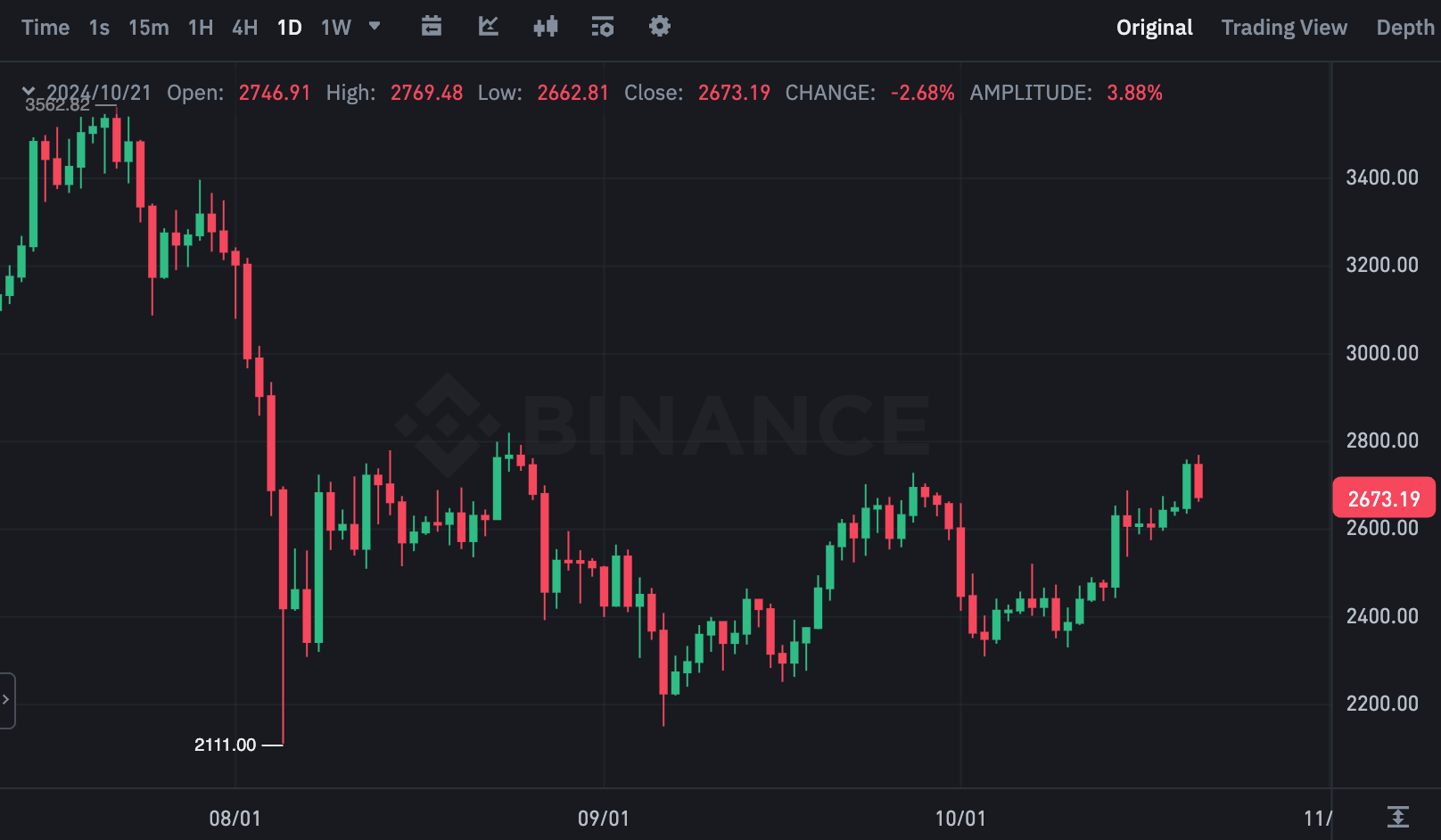Click the 08/01 date axis label
The image size is (1441, 840).
235,819
